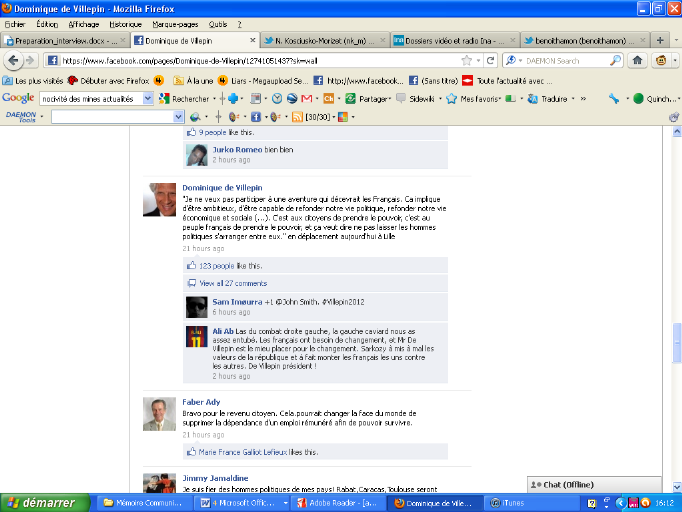Click Faber Ady's profile picture

click(160, 414)
